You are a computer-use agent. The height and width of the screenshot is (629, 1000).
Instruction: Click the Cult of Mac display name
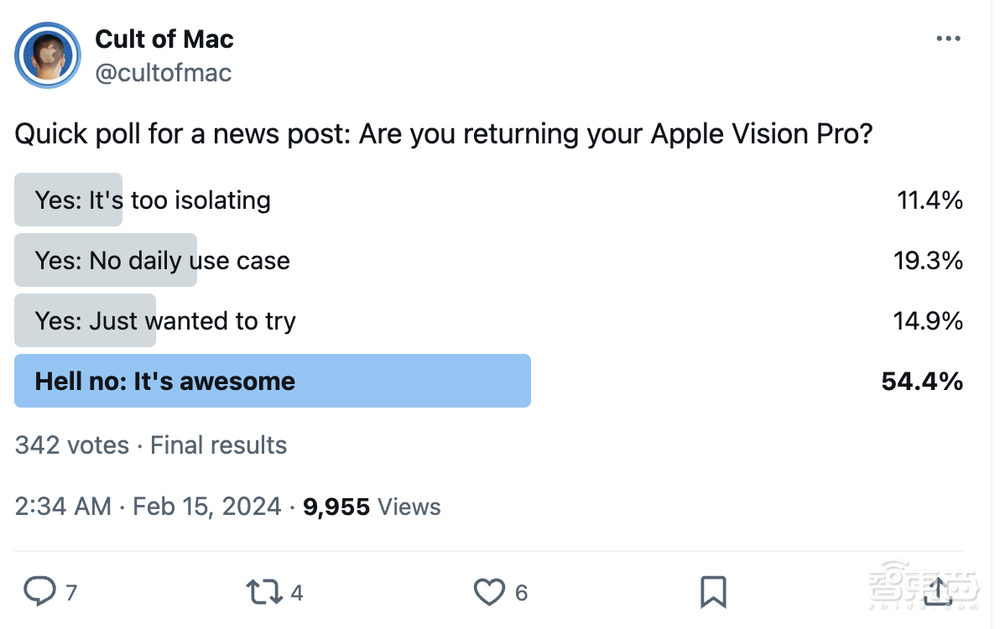[x=163, y=39]
